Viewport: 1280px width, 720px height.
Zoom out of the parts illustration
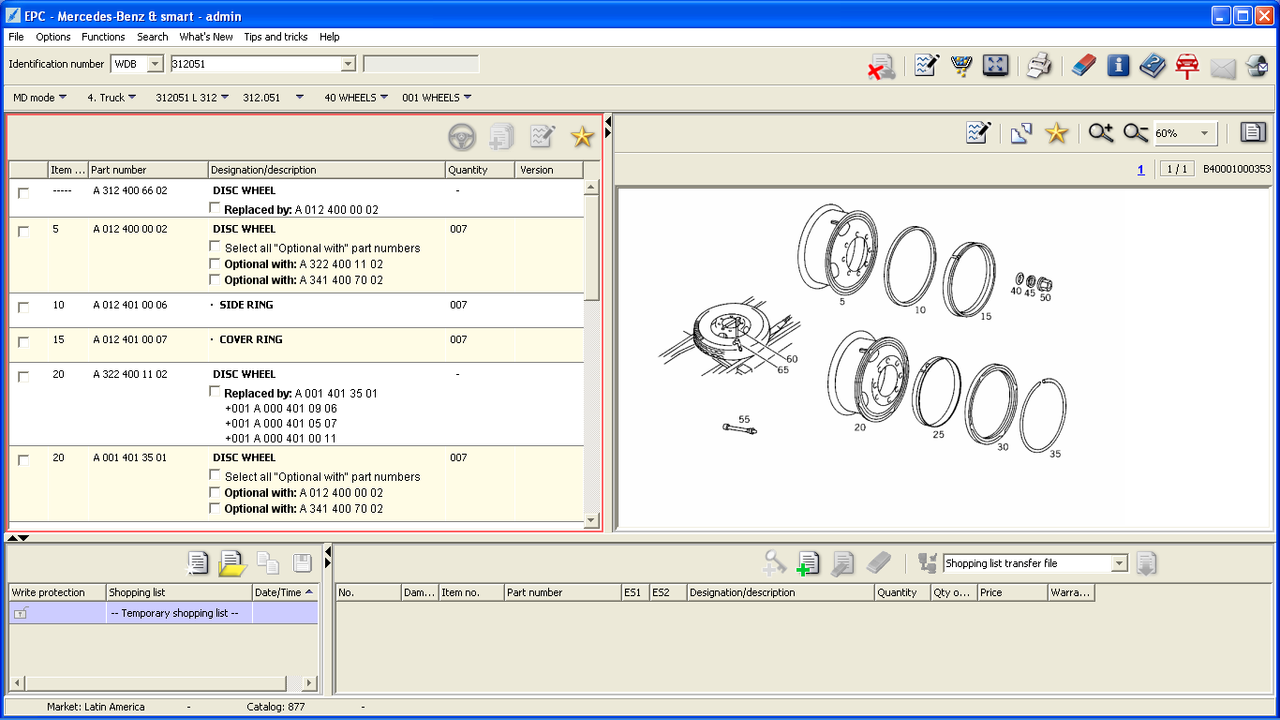coord(1135,132)
